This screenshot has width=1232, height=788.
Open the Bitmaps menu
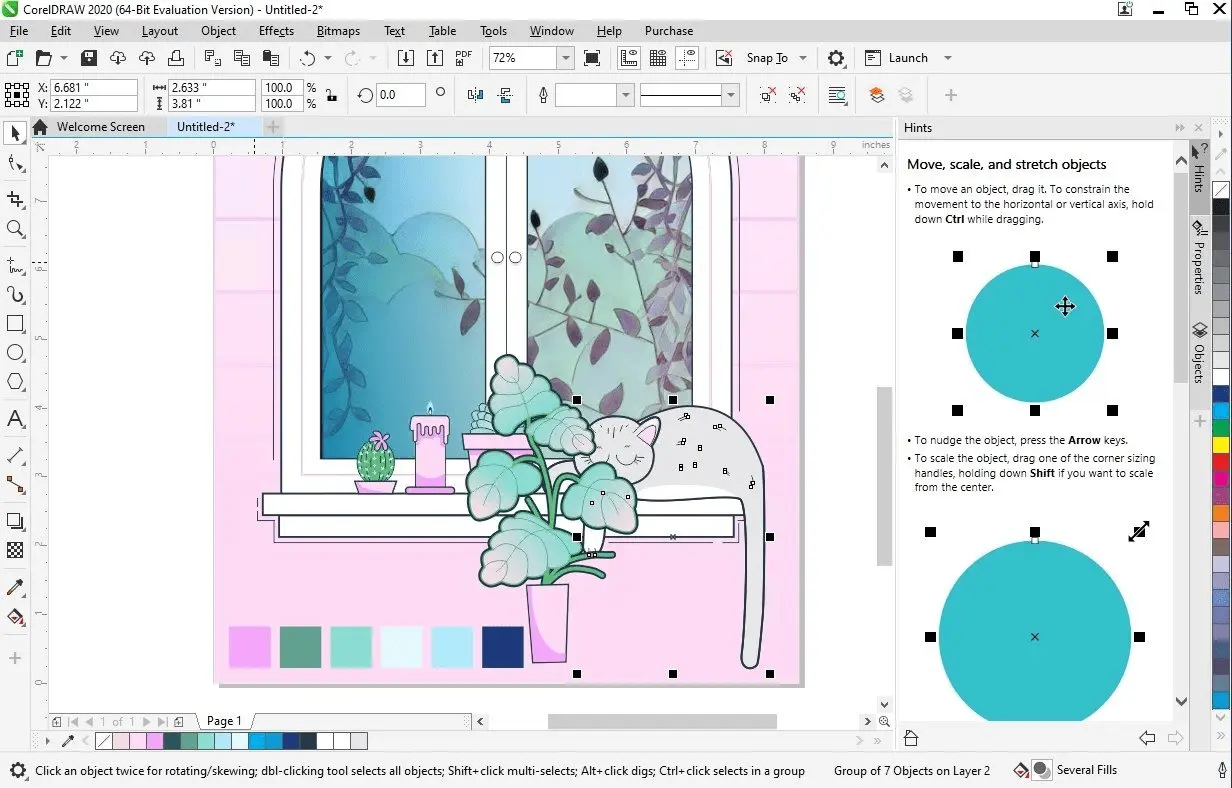pyautogui.click(x=338, y=31)
